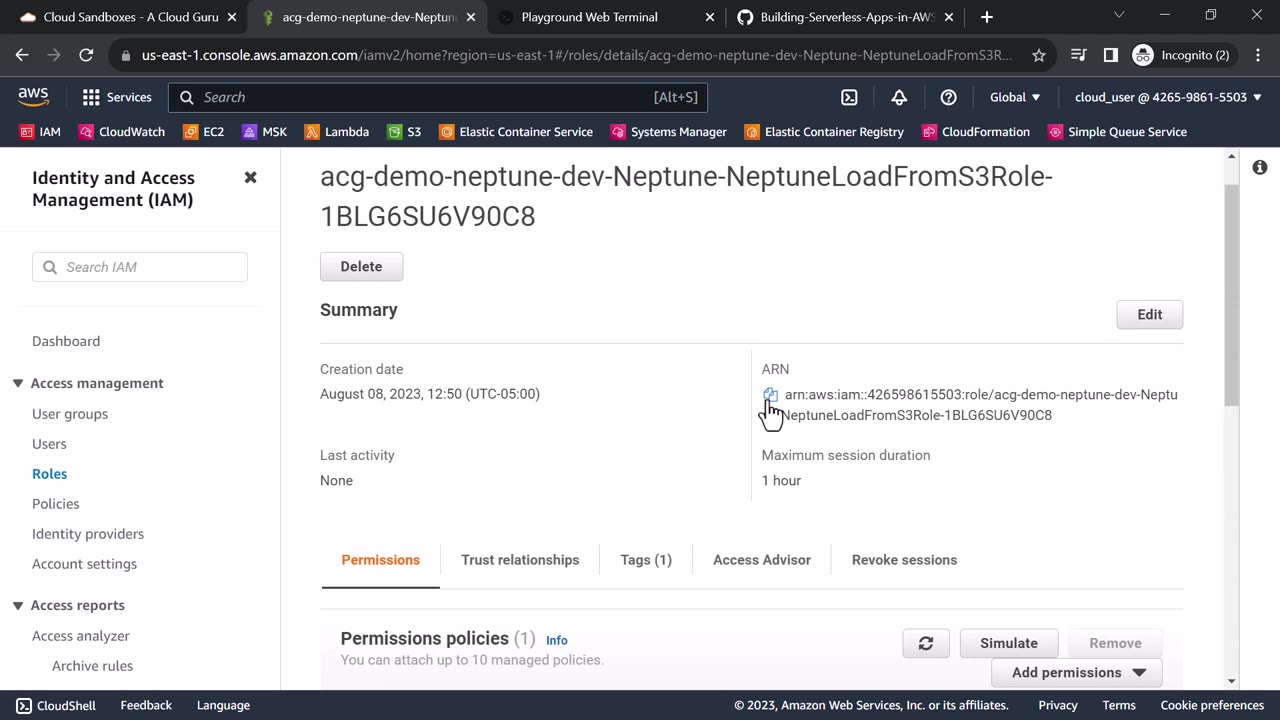Open the Lambda bookmark
1280x720 pixels.
(x=336, y=132)
